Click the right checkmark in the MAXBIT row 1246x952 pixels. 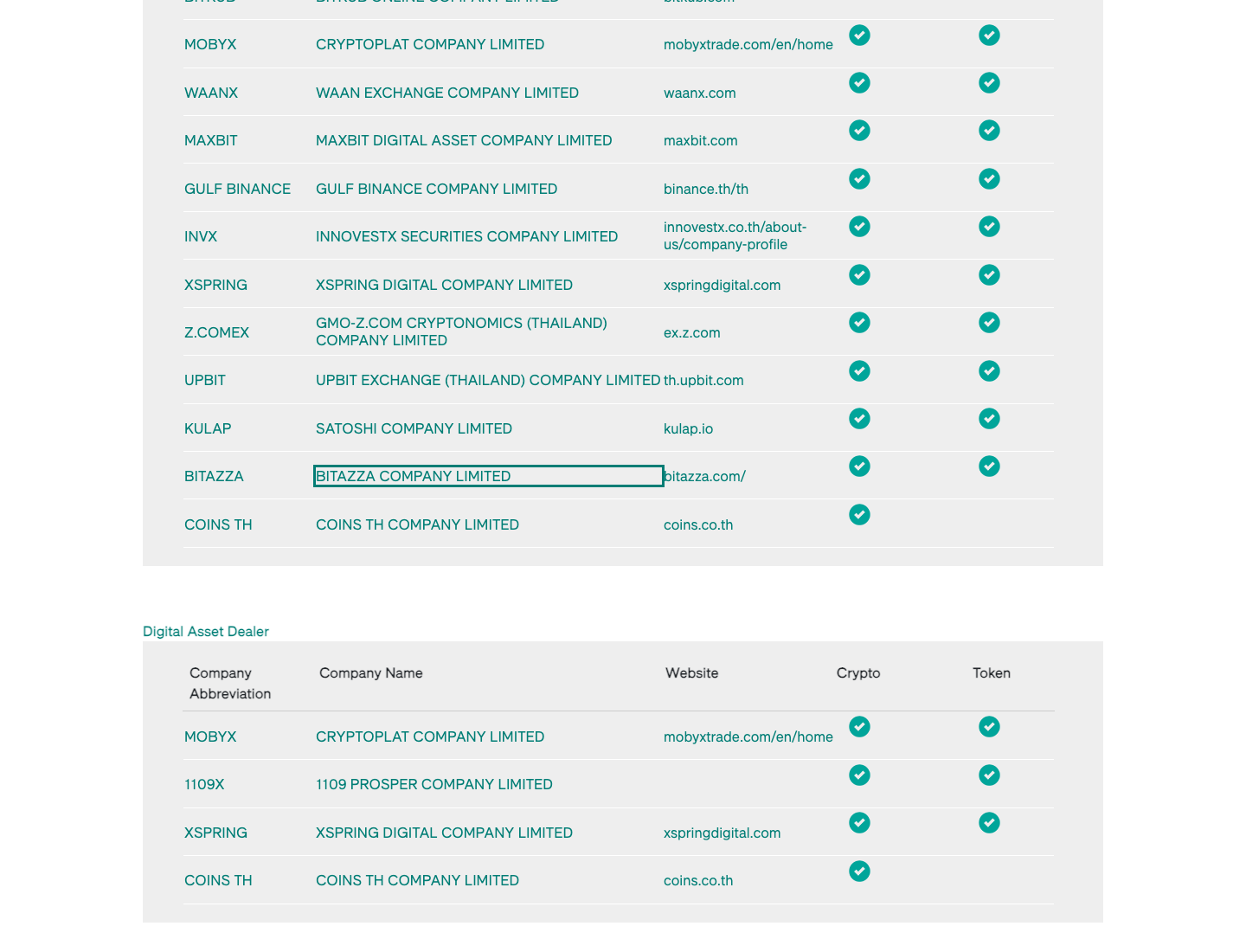coord(989,131)
